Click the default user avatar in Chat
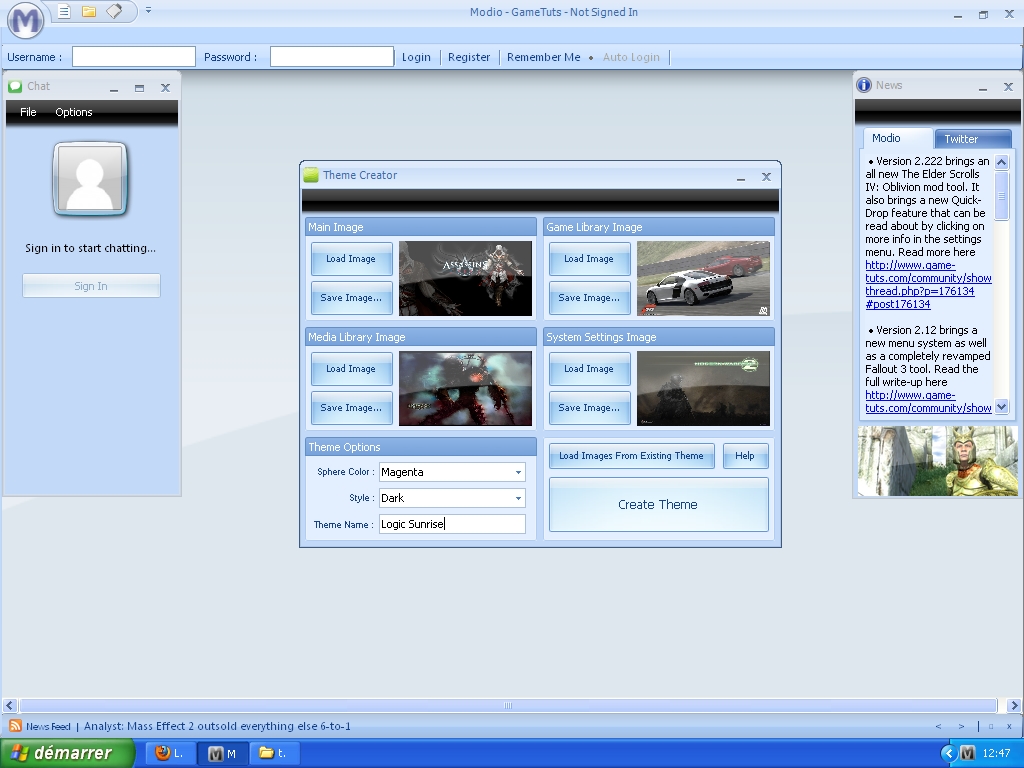The image size is (1024, 768). pos(90,179)
